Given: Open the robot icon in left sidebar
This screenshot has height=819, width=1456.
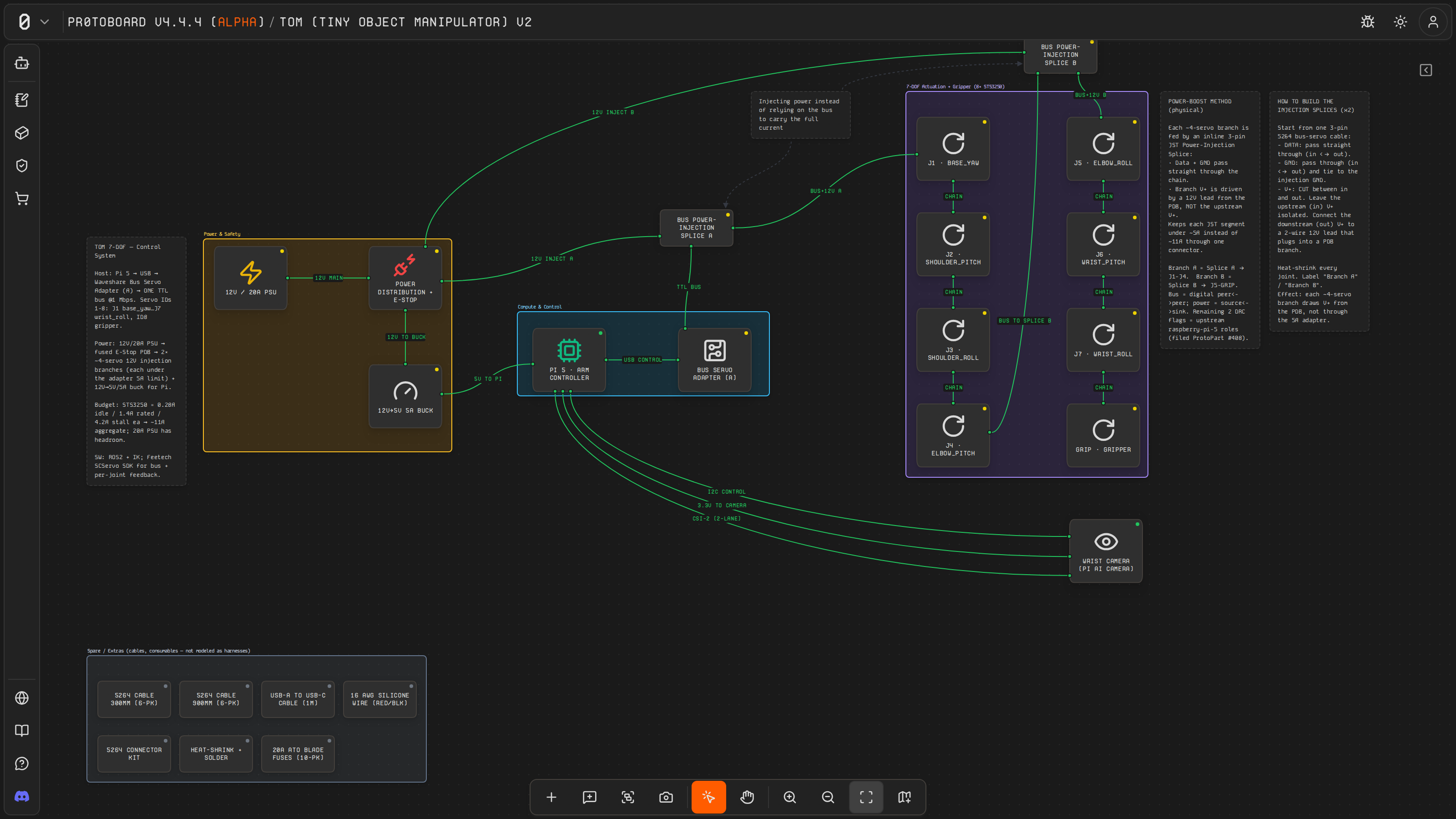Looking at the screenshot, I should pyautogui.click(x=21, y=63).
